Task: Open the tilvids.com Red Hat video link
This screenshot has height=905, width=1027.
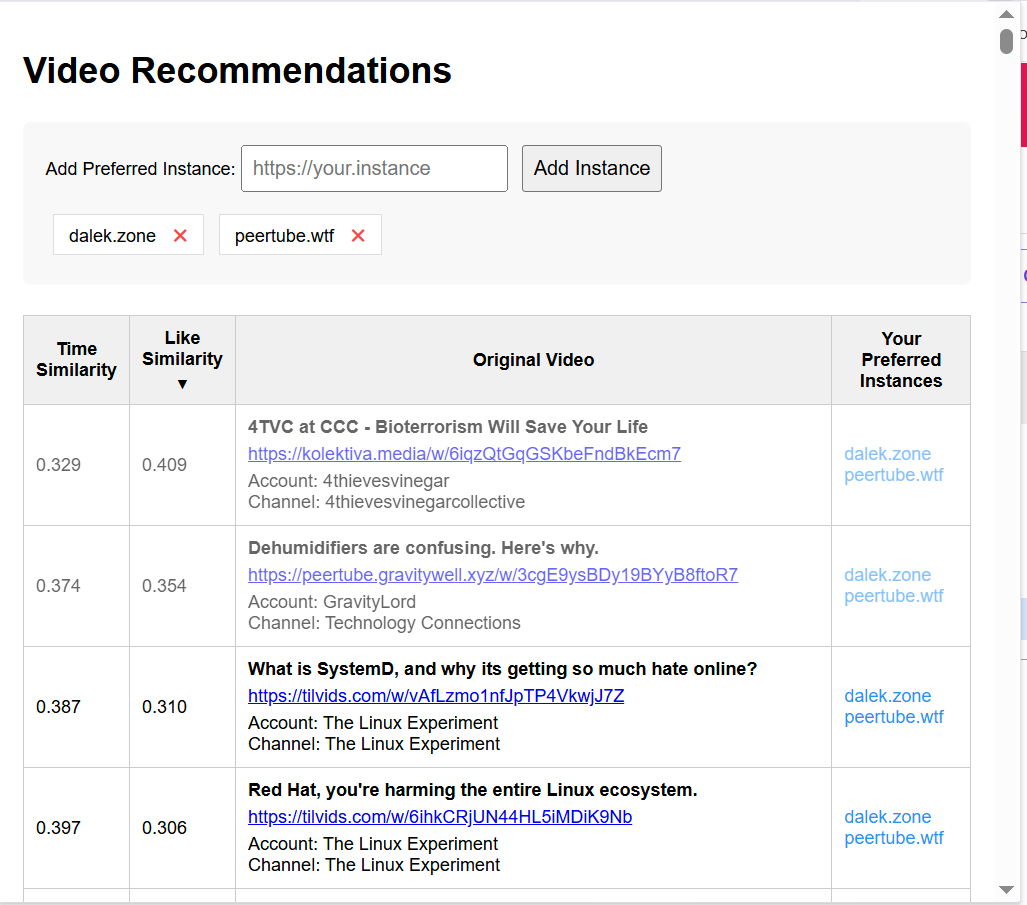Action: click(x=439, y=817)
